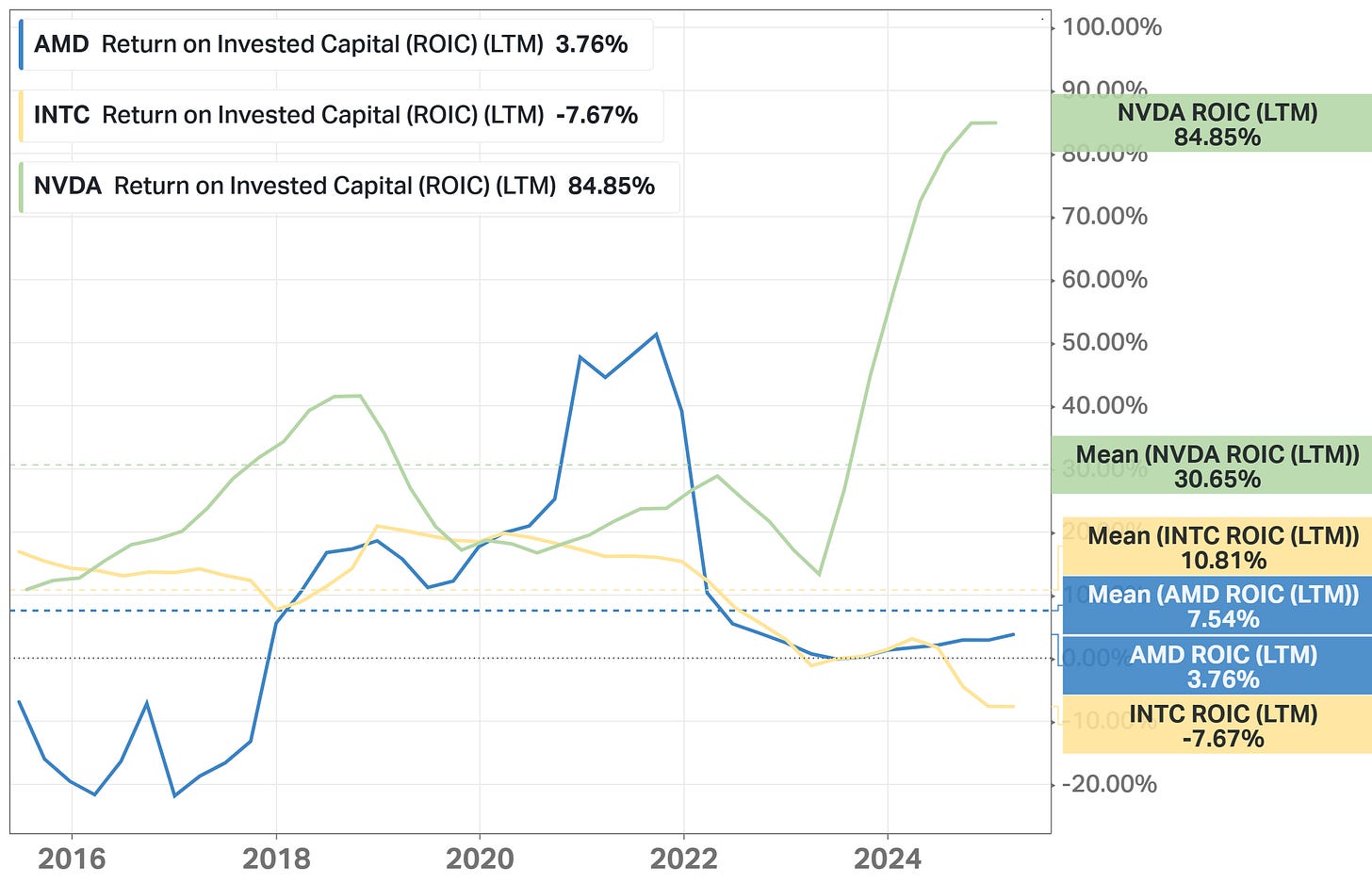Click the 2024 x-axis label
1372x883 pixels.
[887, 858]
